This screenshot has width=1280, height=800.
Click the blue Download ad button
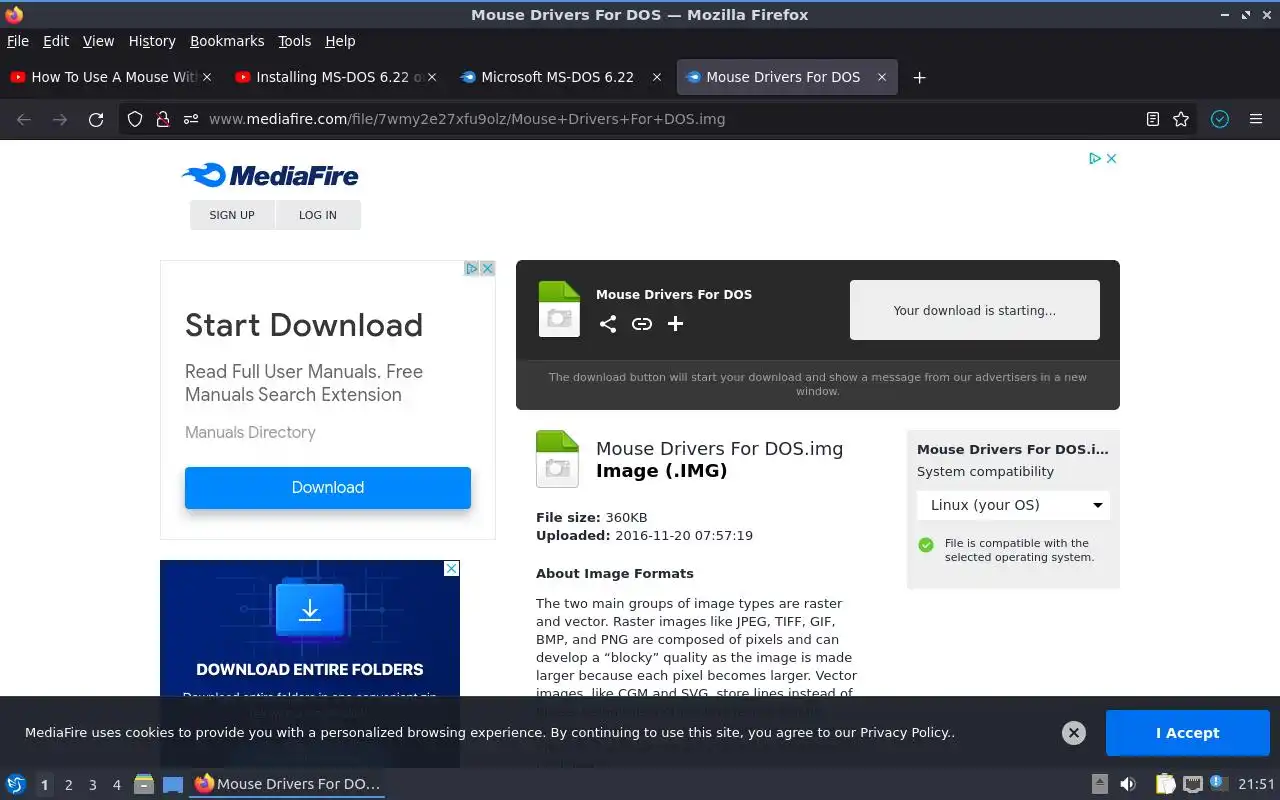[328, 488]
